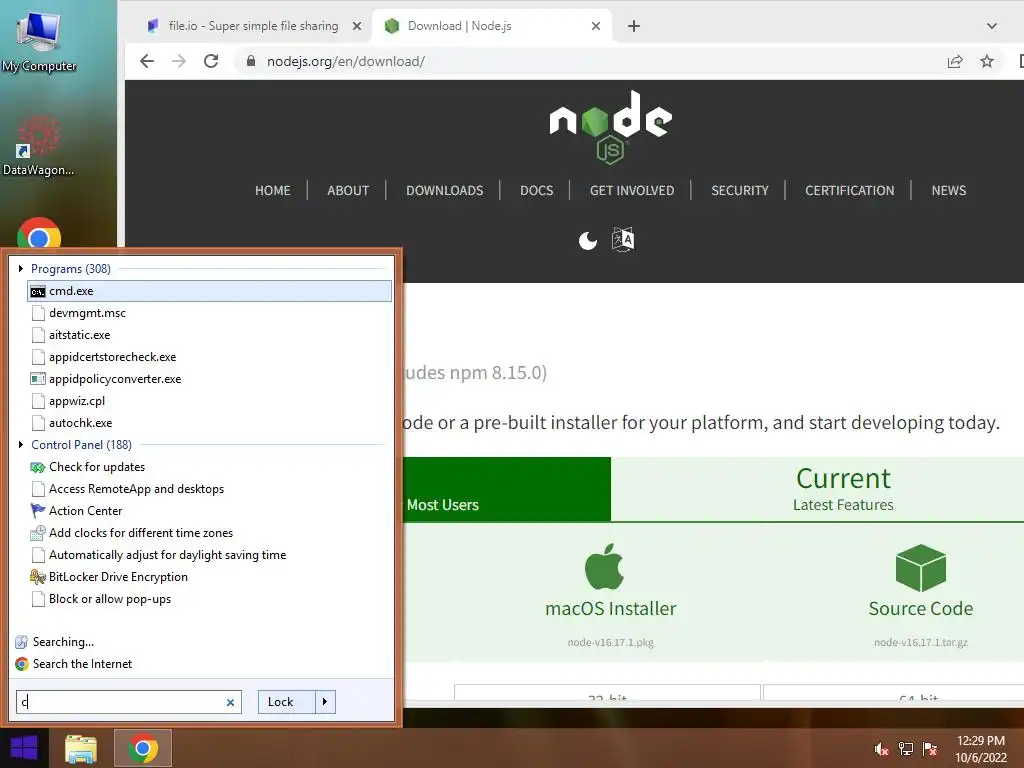Open Add clocks for different time zones

[140, 533]
